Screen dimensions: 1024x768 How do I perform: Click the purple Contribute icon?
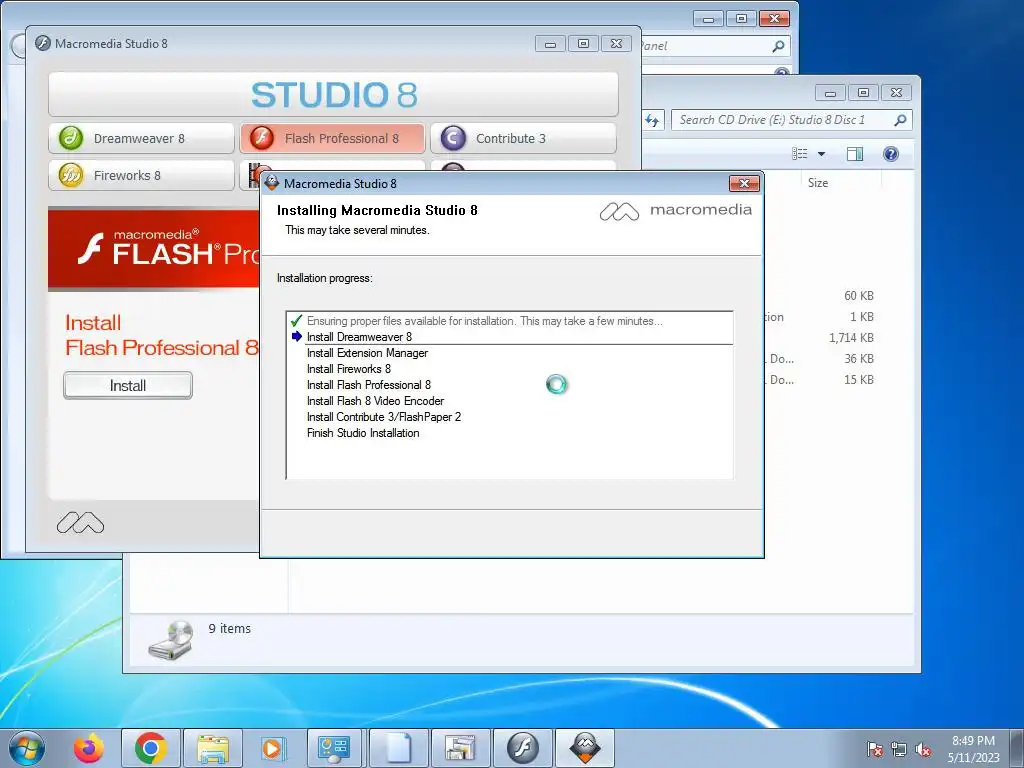click(x=453, y=138)
